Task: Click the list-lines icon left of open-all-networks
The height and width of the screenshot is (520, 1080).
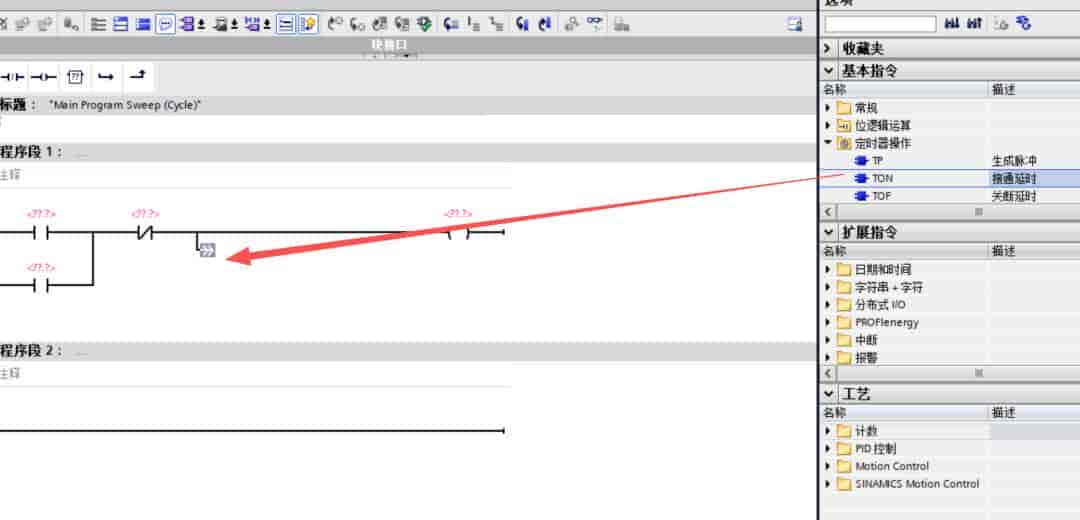Action: (x=98, y=25)
